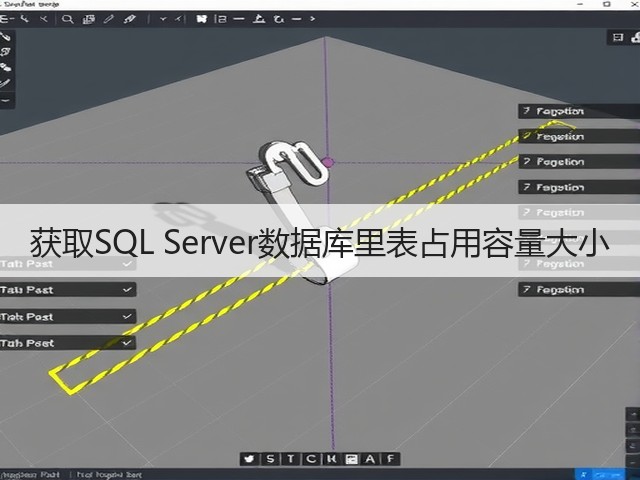Collapse the left vertical toolbar with bottom dash
The width and height of the screenshot is (640, 480).
coord(6,100)
